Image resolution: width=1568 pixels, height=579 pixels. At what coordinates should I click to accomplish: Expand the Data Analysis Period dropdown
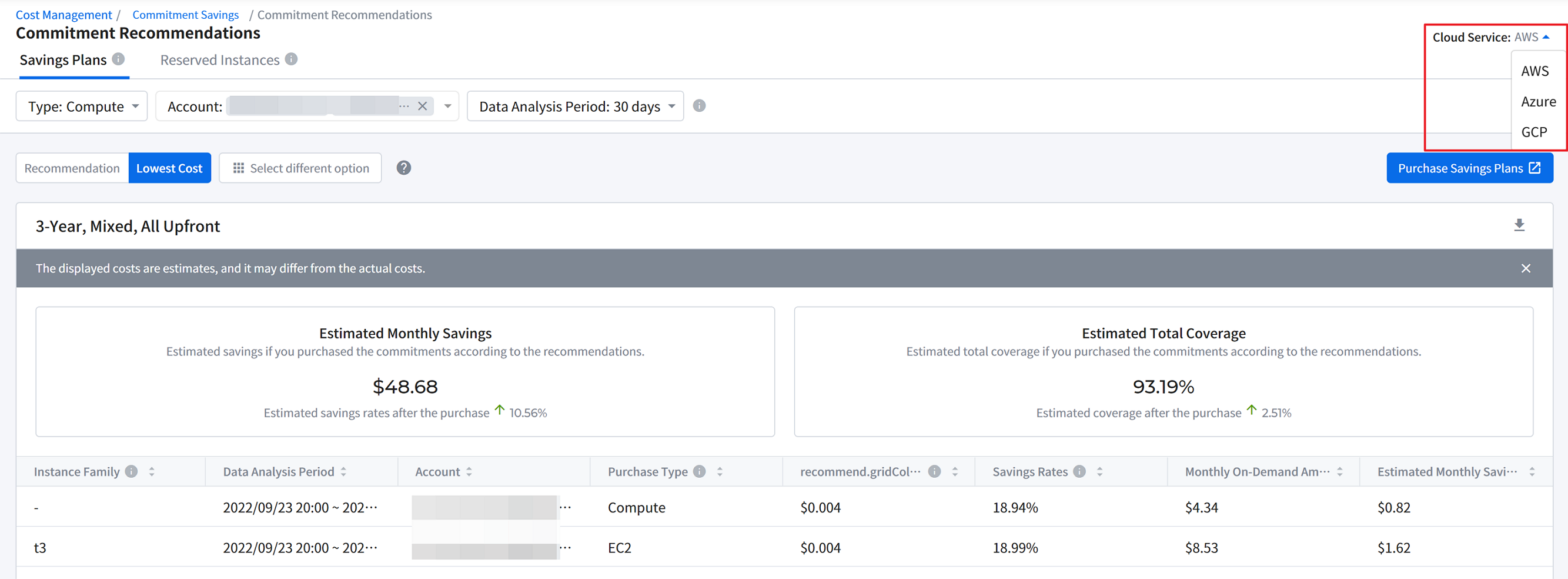tap(574, 107)
